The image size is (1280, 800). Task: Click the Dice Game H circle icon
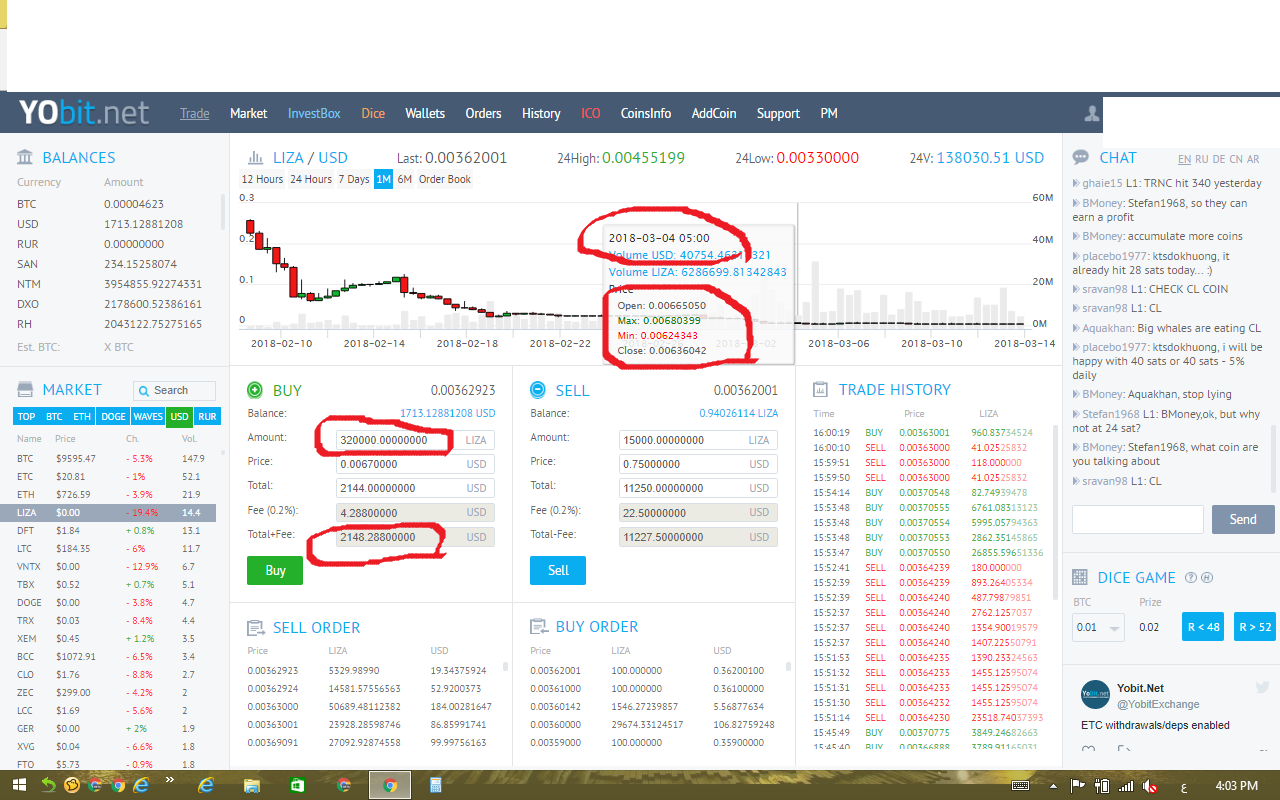[x=1206, y=578]
